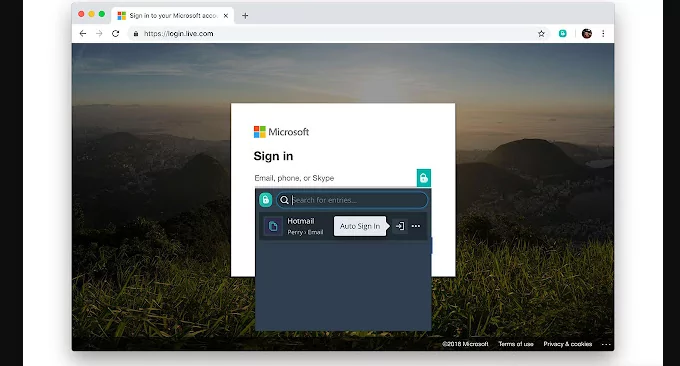Click the Perry › Email path text

[305, 232]
